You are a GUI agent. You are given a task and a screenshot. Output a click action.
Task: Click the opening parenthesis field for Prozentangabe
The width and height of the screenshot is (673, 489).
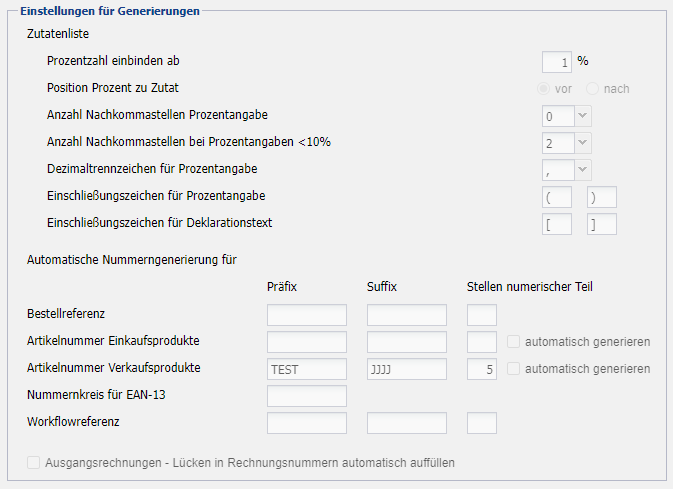pos(557,197)
